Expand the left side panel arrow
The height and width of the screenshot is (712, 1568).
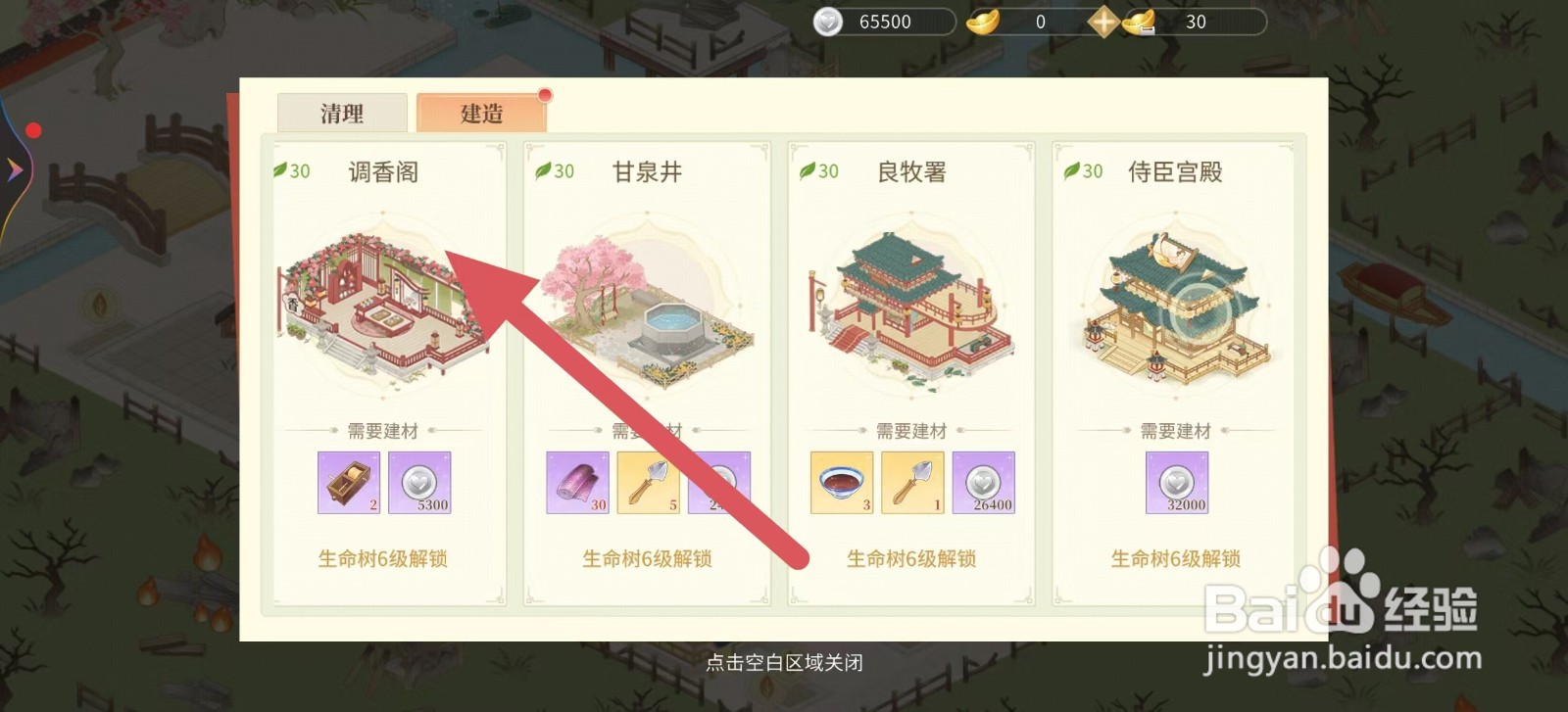click(x=15, y=170)
